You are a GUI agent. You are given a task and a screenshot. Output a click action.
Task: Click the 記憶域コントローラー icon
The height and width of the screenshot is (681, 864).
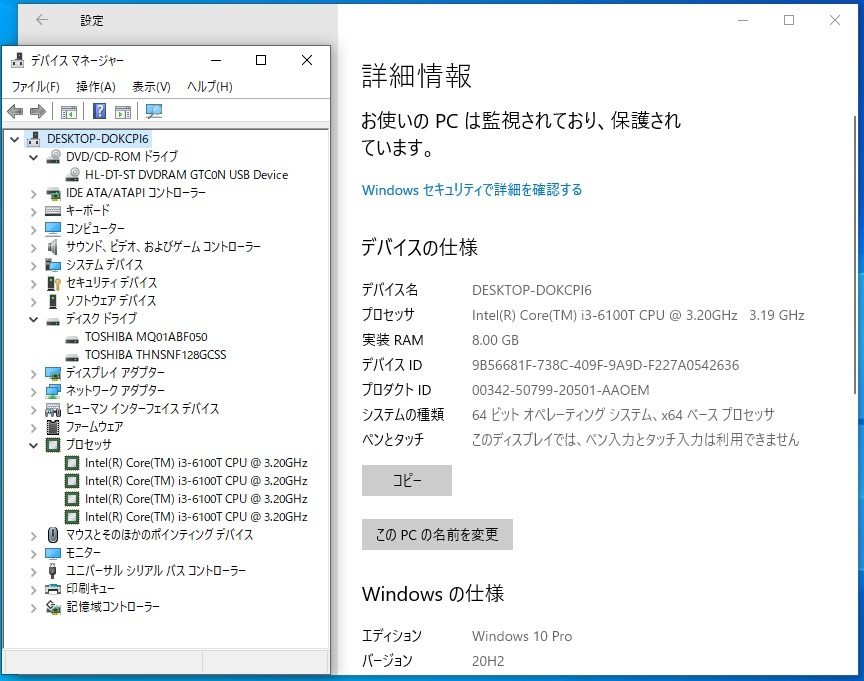(x=53, y=607)
